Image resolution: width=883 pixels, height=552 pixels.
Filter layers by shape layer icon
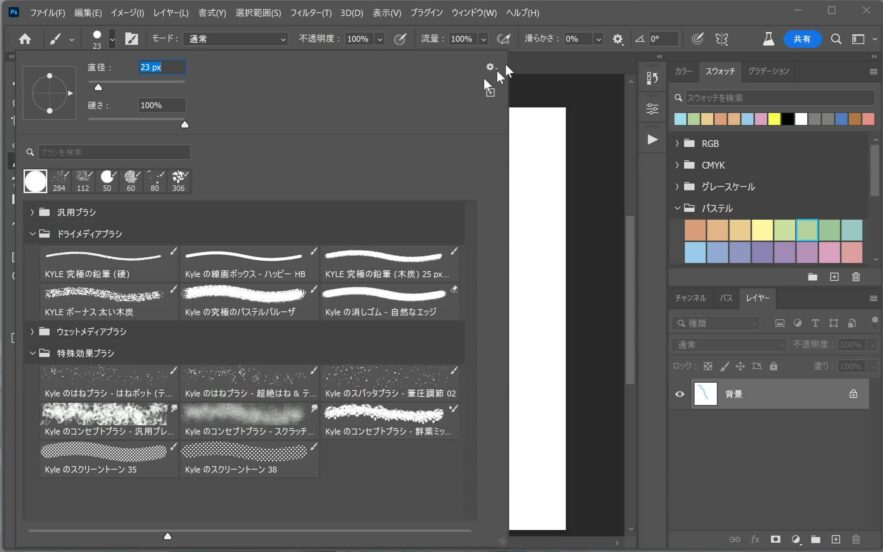(x=833, y=323)
